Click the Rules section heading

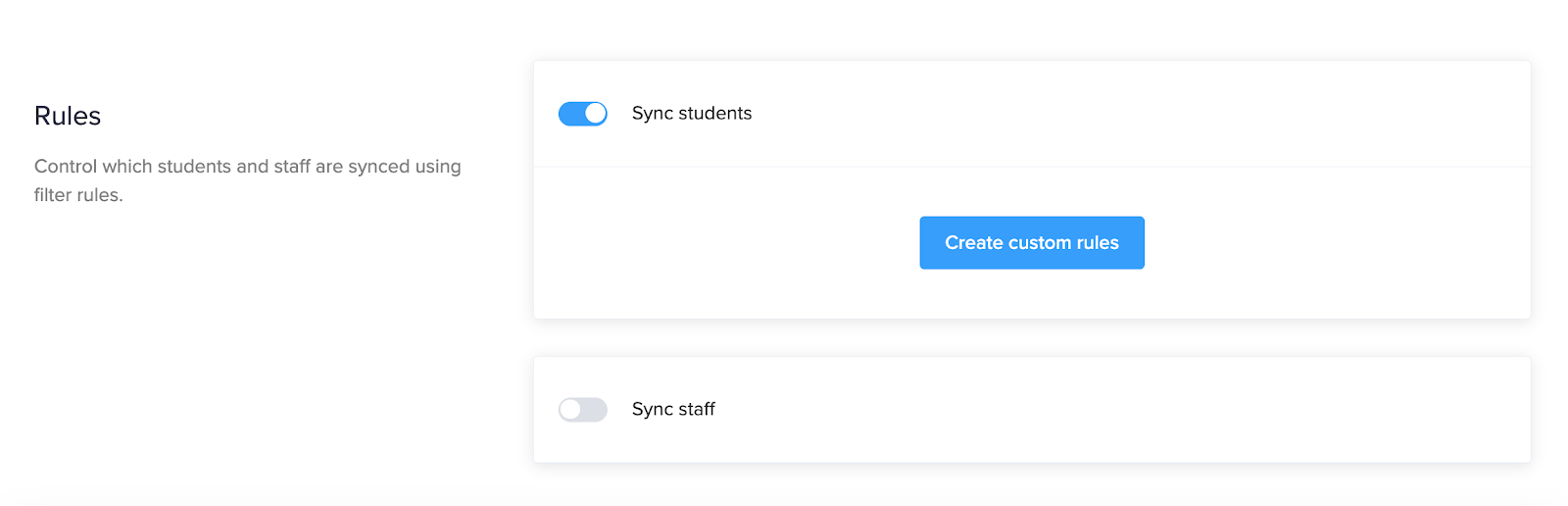click(68, 116)
